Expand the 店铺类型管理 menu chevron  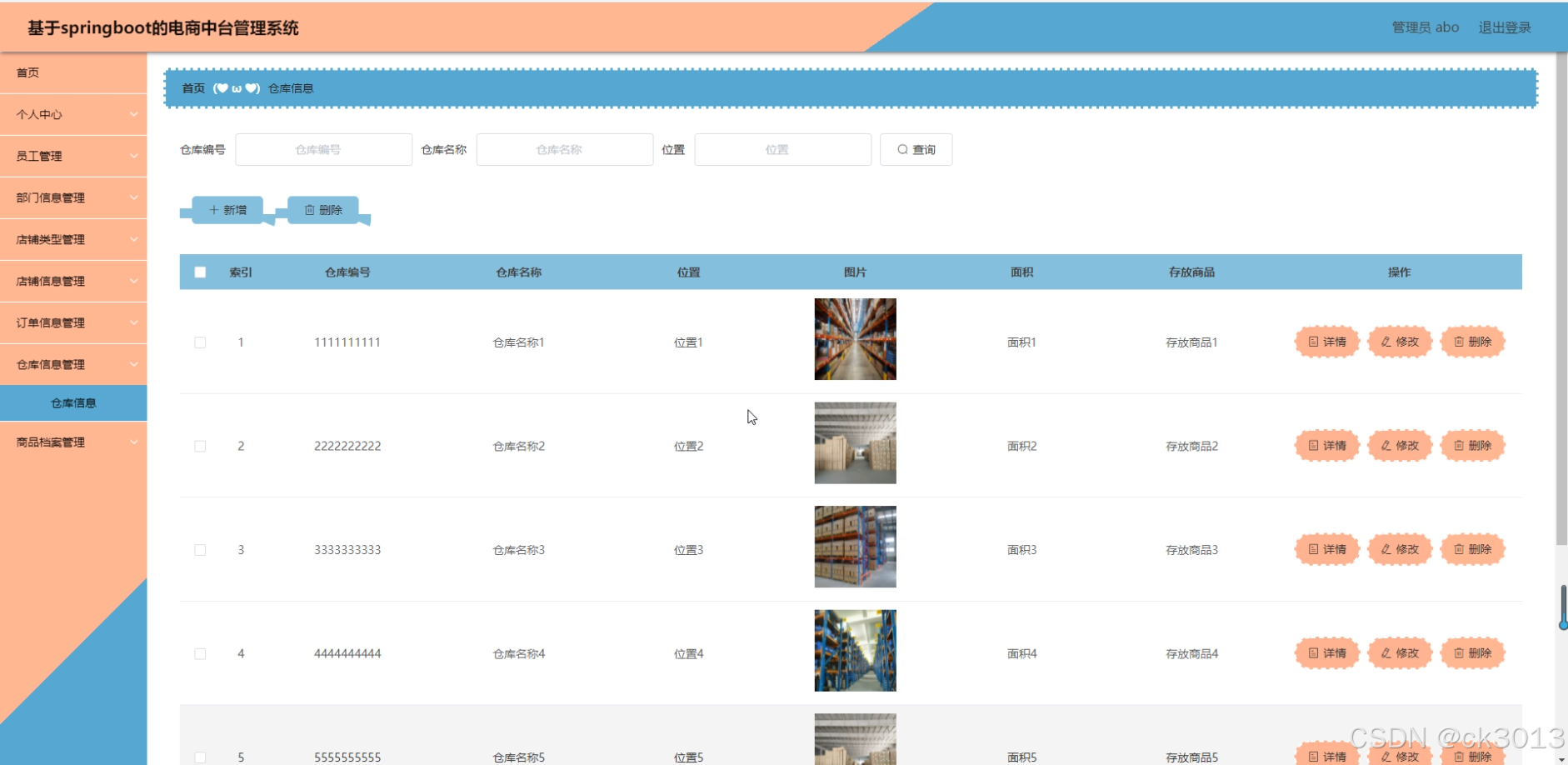click(x=133, y=239)
